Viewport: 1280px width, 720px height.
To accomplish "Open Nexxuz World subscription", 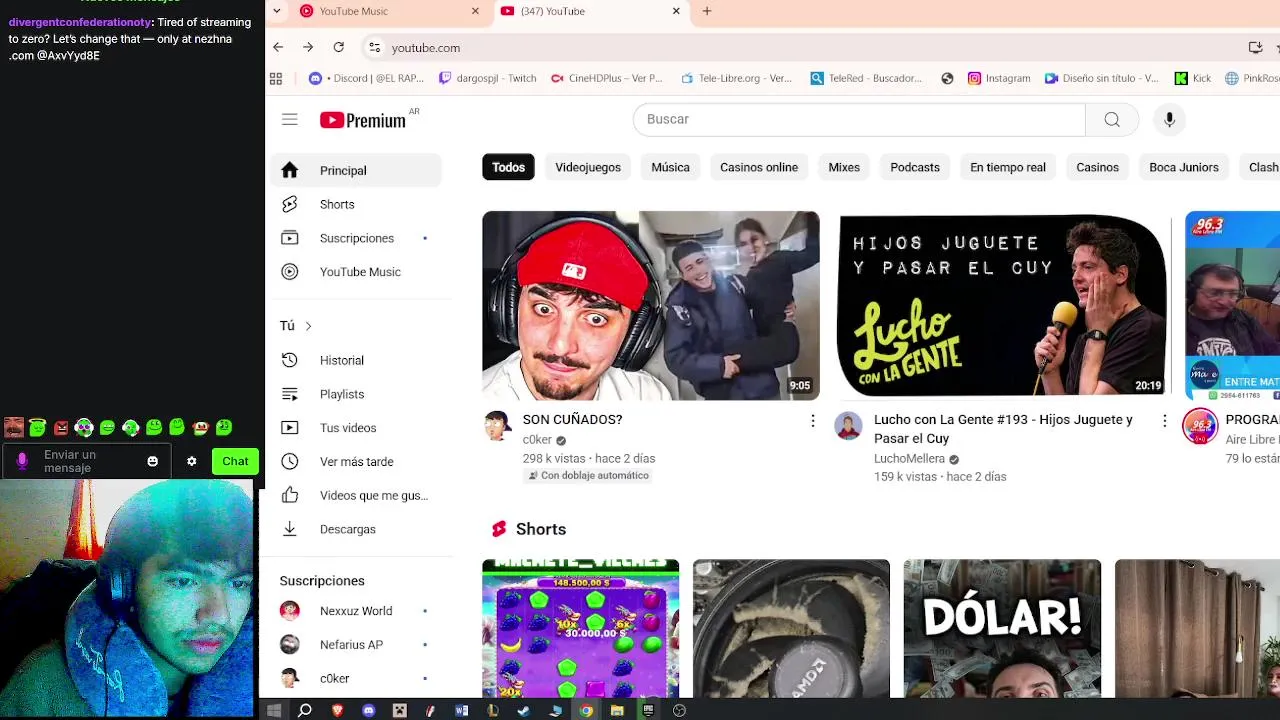I will pos(356,611).
